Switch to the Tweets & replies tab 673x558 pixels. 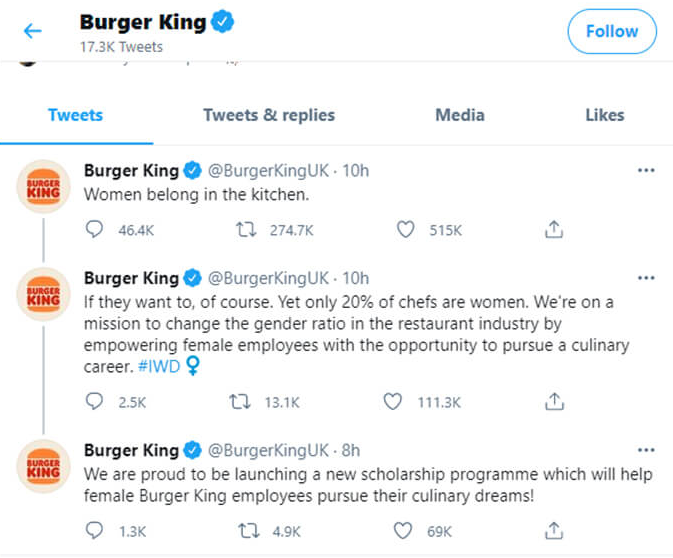(x=269, y=115)
